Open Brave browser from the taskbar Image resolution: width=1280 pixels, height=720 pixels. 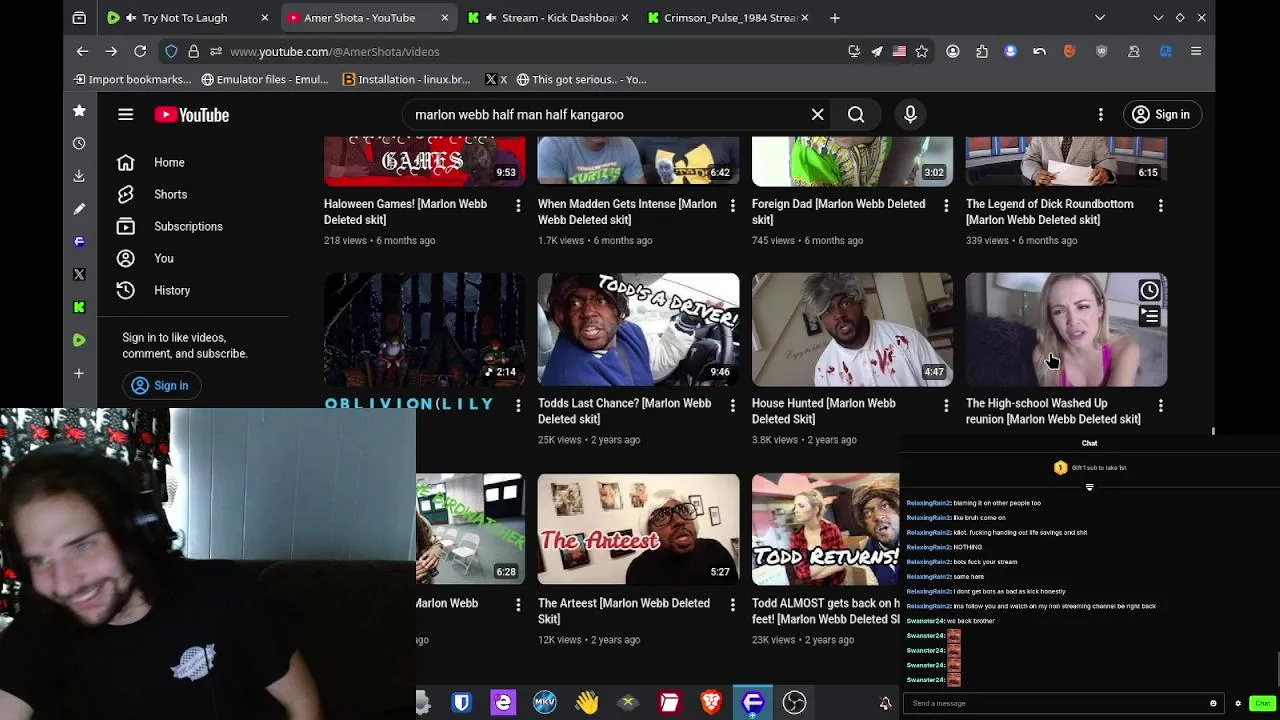pyautogui.click(x=711, y=703)
